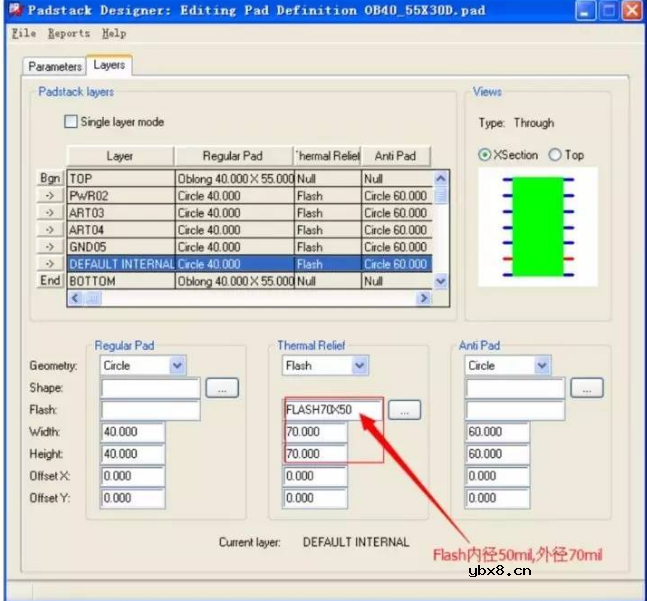
Task: Click the End row marker beside BOTTOM layer
Action: (50, 281)
